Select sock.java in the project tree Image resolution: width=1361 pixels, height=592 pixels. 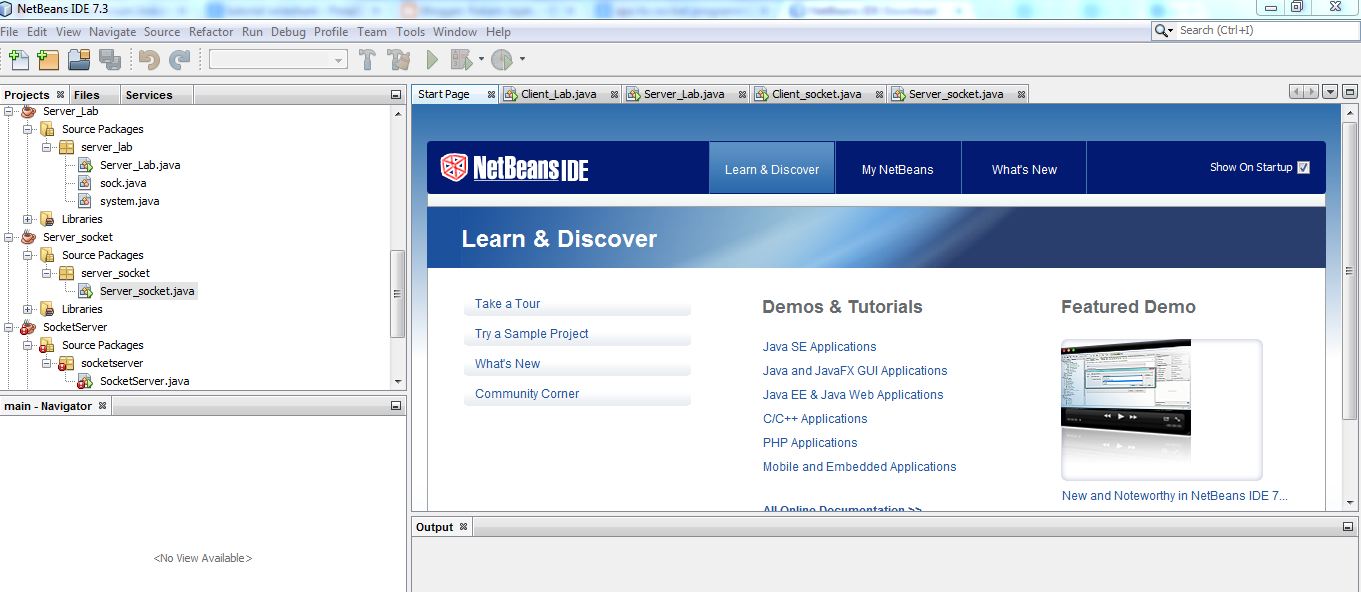pyautogui.click(x=123, y=183)
